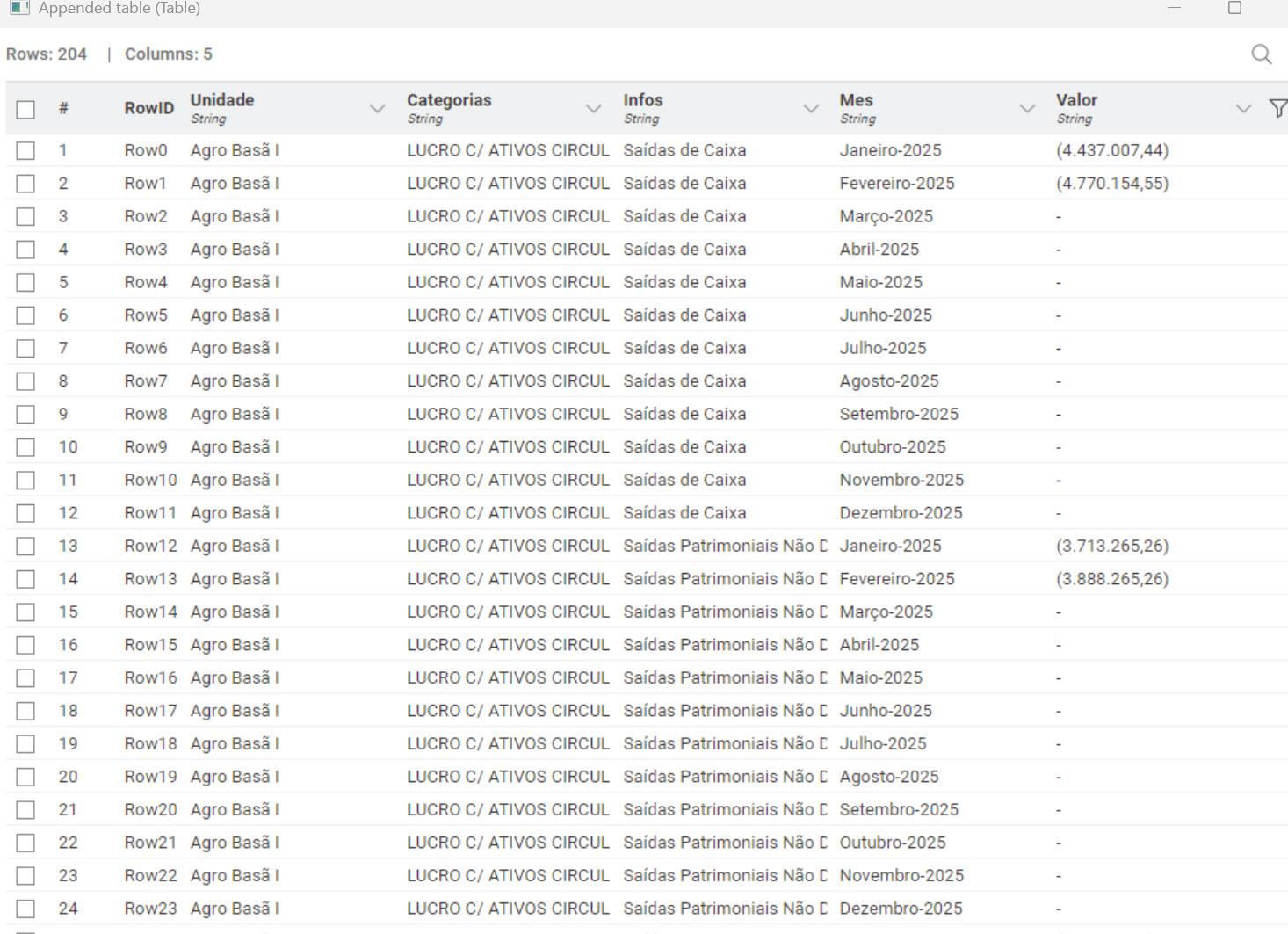The height and width of the screenshot is (934, 1288).
Task: Click the Row14 RowID cell
Action: click(x=150, y=612)
